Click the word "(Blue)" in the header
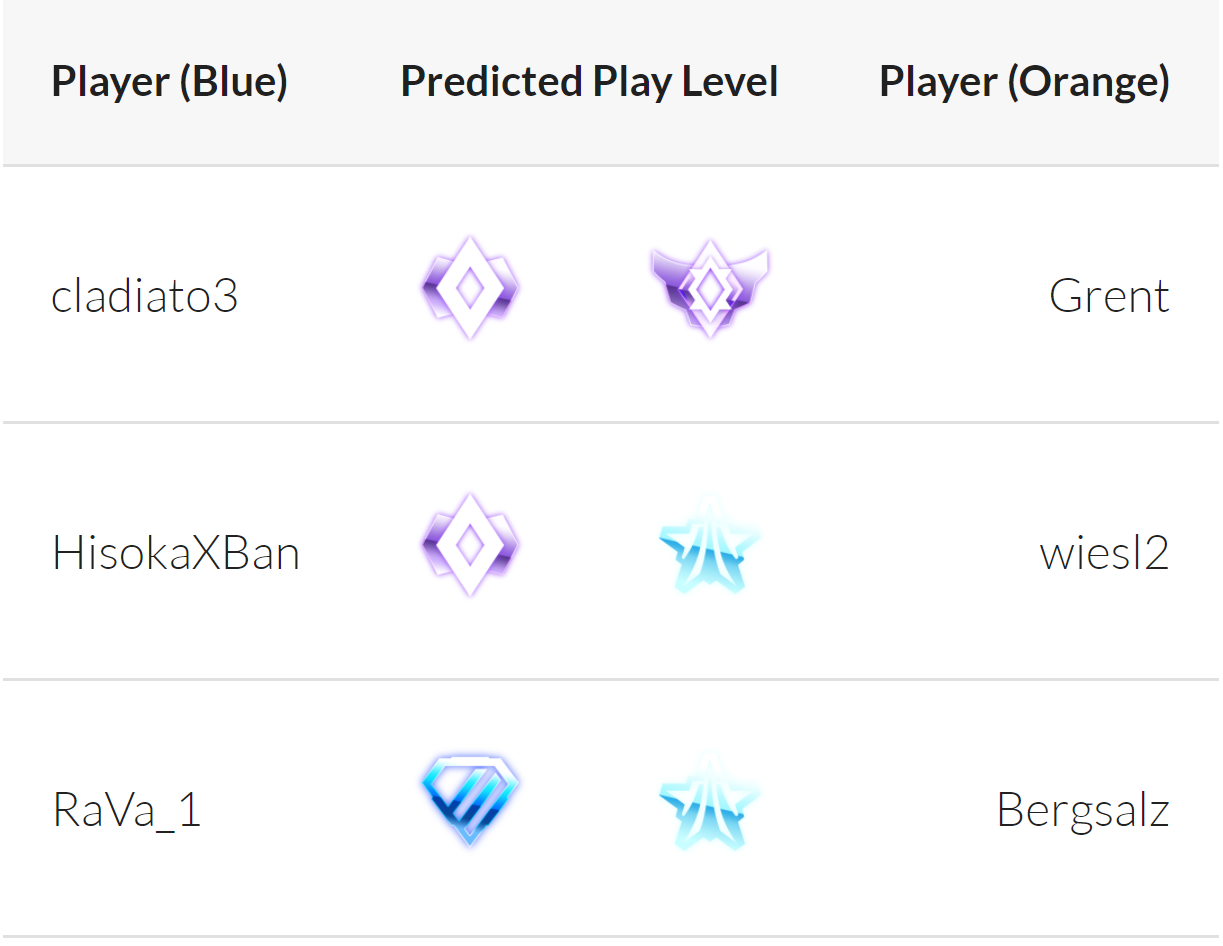The width and height of the screenshot is (1223, 946). (234, 82)
